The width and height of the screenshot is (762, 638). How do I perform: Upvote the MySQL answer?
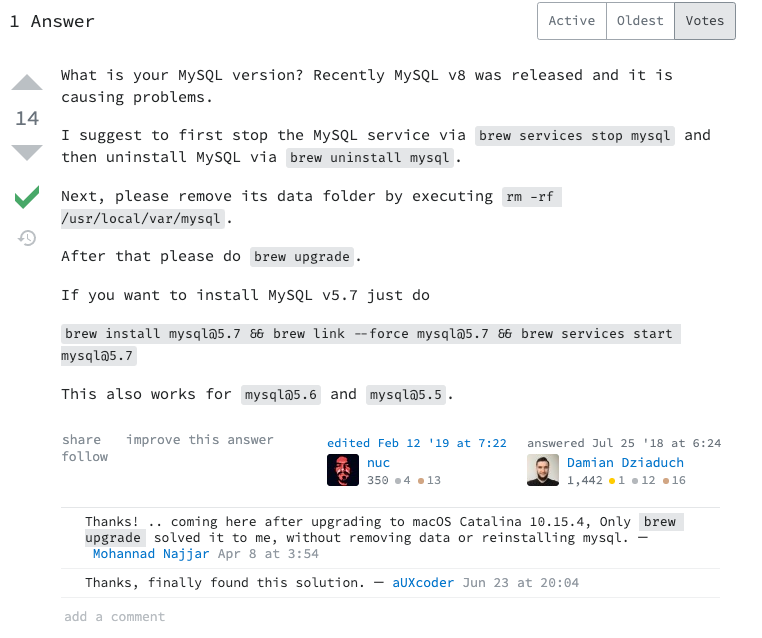pos(27,84)
